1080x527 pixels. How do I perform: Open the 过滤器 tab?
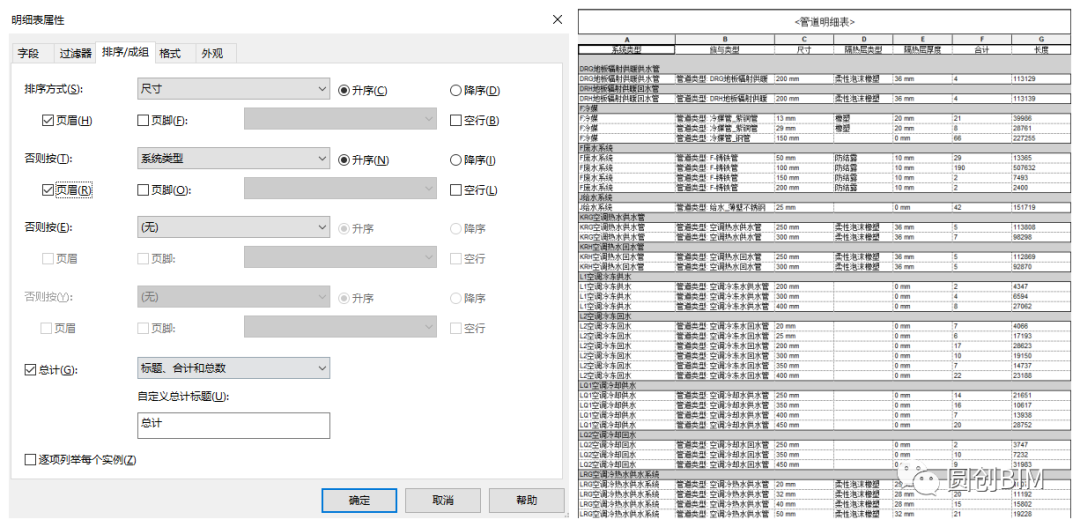75,53
